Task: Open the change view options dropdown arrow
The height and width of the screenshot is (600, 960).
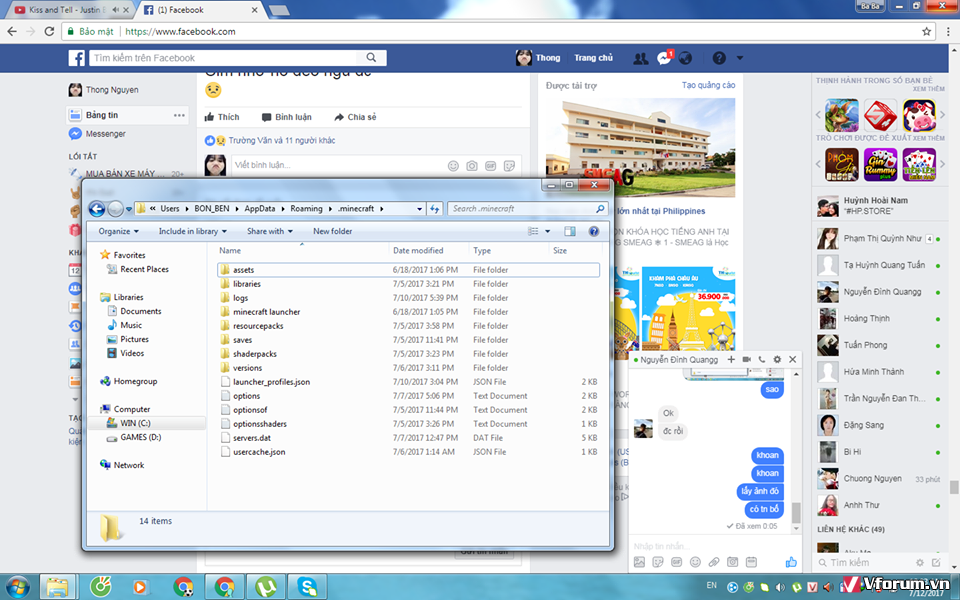Action: [x=547, y=231]
